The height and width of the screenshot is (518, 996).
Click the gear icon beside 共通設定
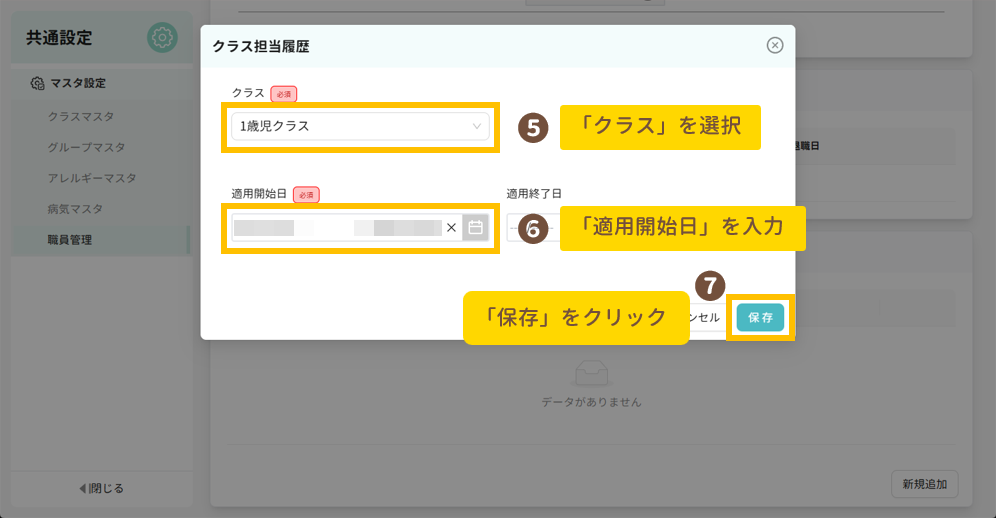(x=162, y=38)
